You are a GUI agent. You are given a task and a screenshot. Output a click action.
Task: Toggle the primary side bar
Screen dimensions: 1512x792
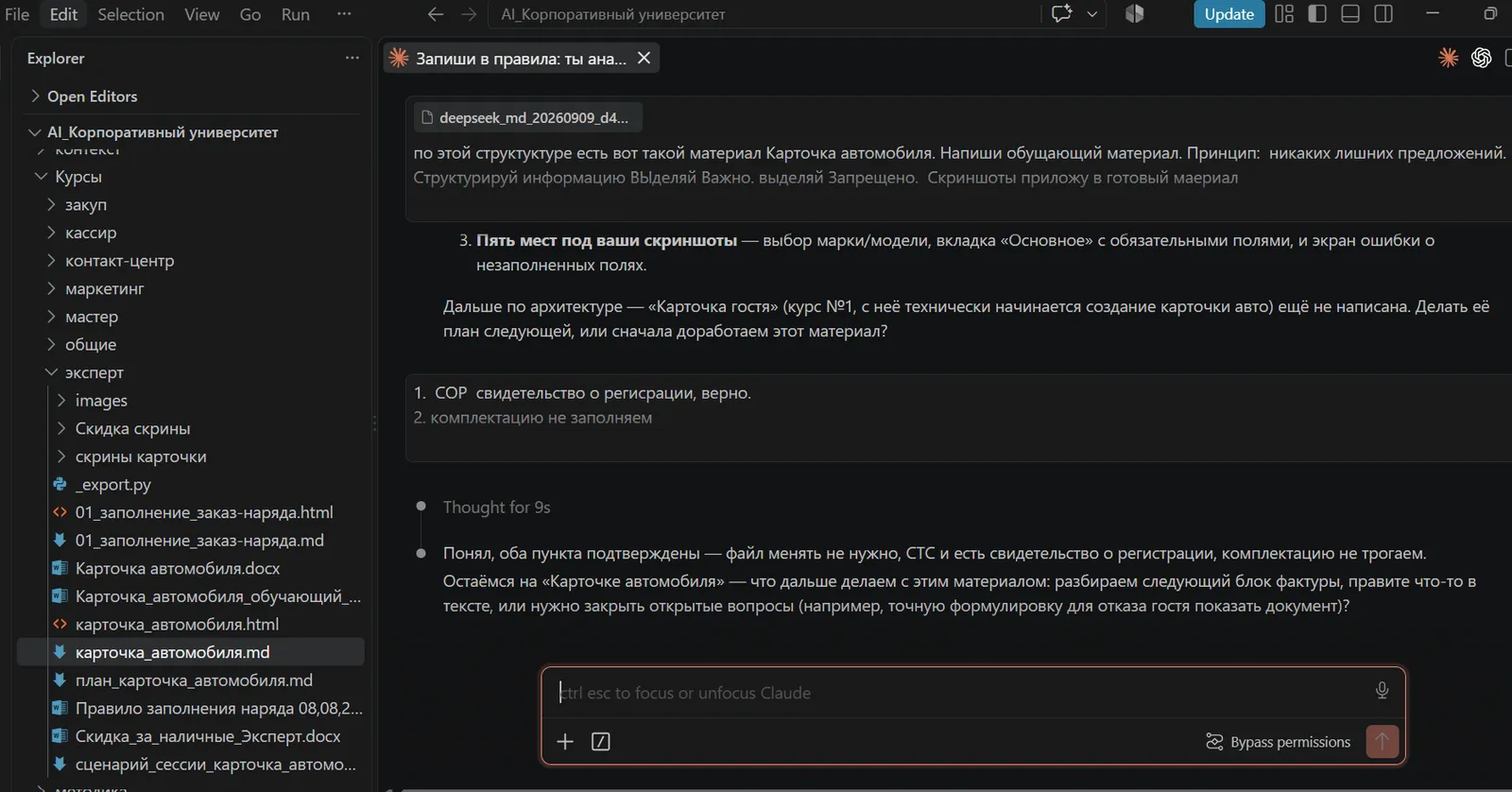[1317, 14]
